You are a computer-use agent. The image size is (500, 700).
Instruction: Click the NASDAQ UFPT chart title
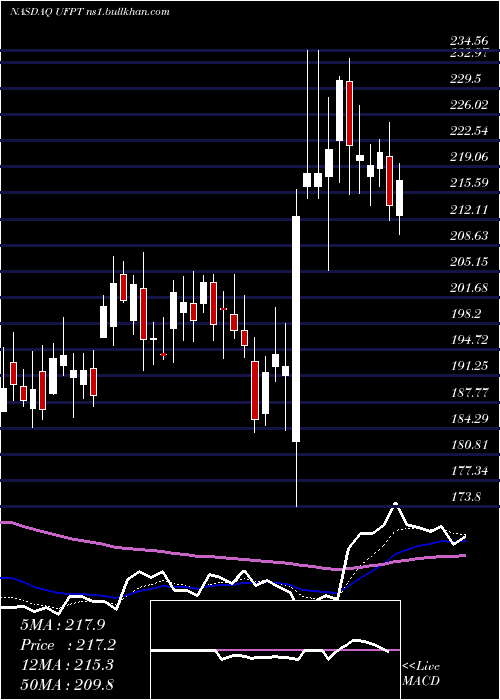[x=90, y=12]
